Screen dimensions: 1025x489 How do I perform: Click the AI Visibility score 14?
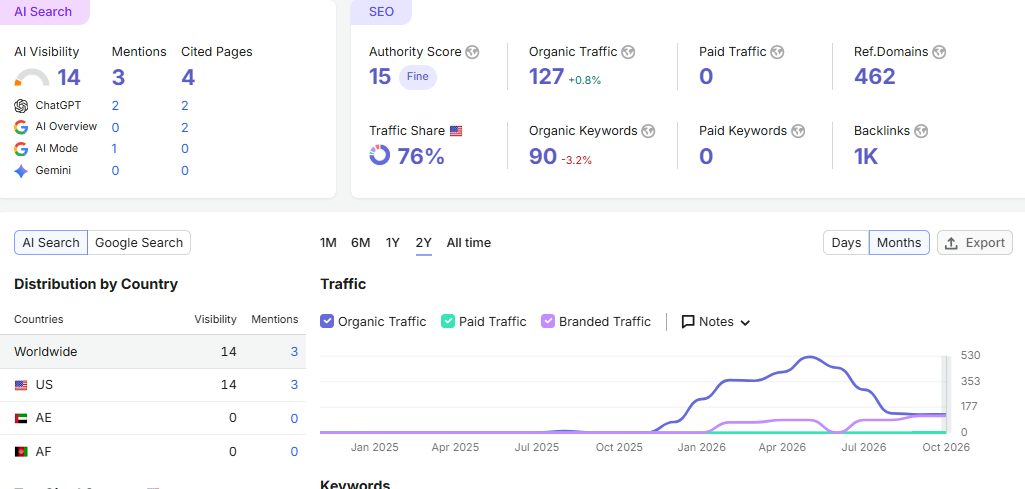(69, 78)
